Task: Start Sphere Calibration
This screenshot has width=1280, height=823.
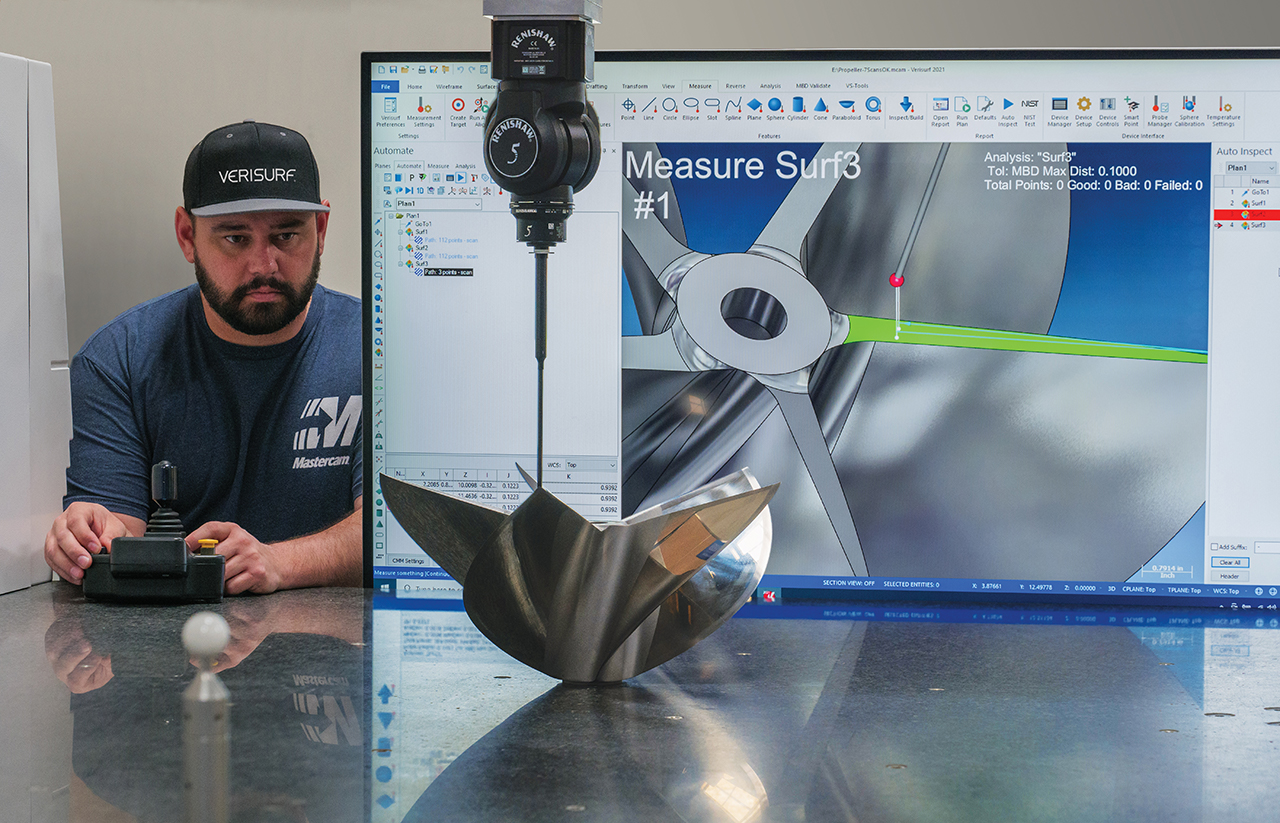Action: (x=1189, y=111)
